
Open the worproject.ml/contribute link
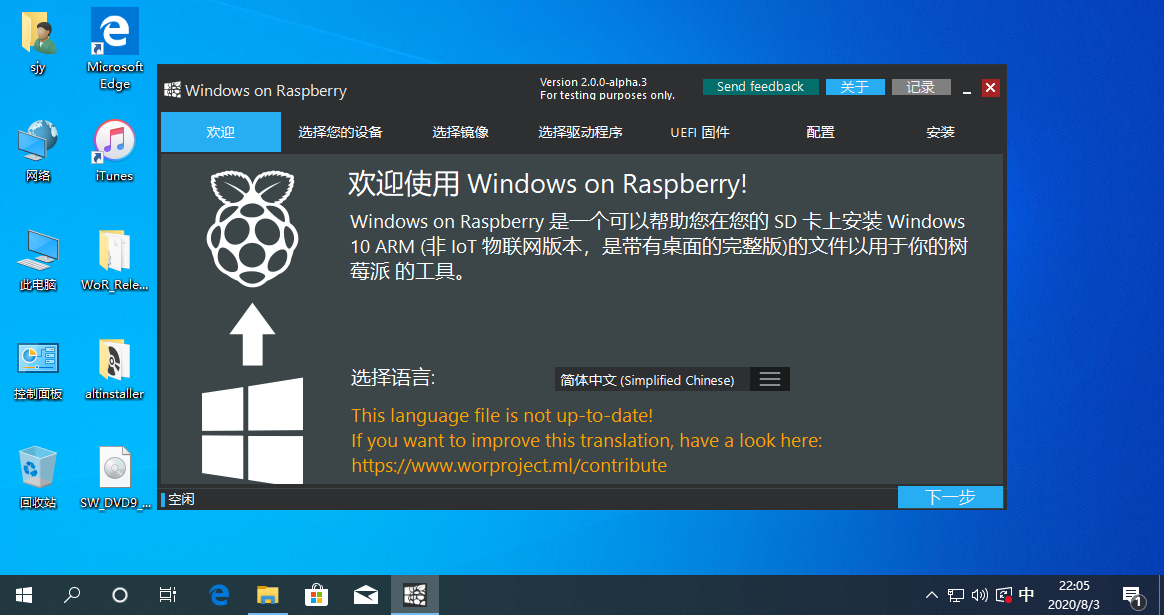509,466
